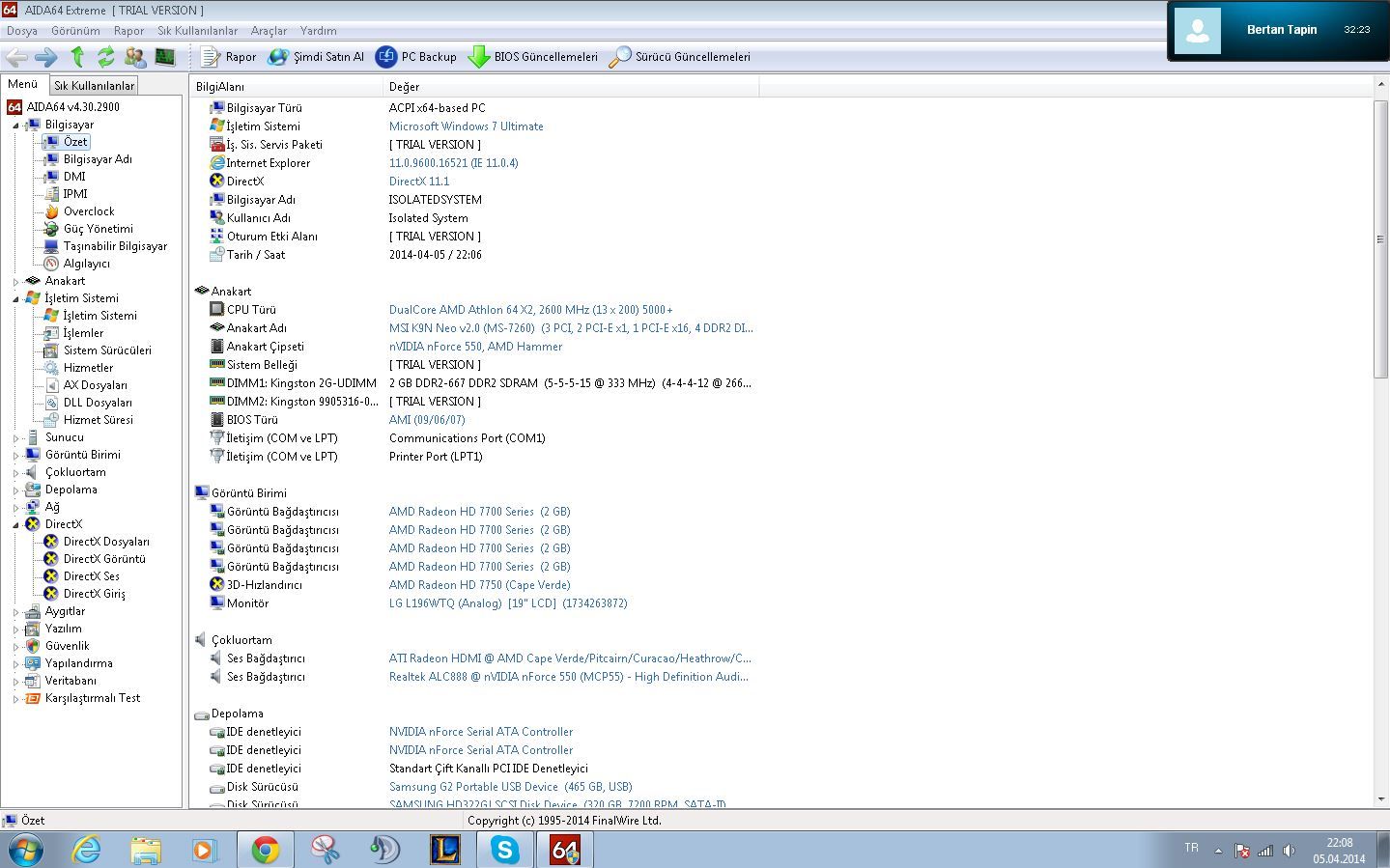The width and height of the screenshot is (1390, 868).
Task: Collapse the İşletim Sistemi tree node
Action: pos(15,298)
